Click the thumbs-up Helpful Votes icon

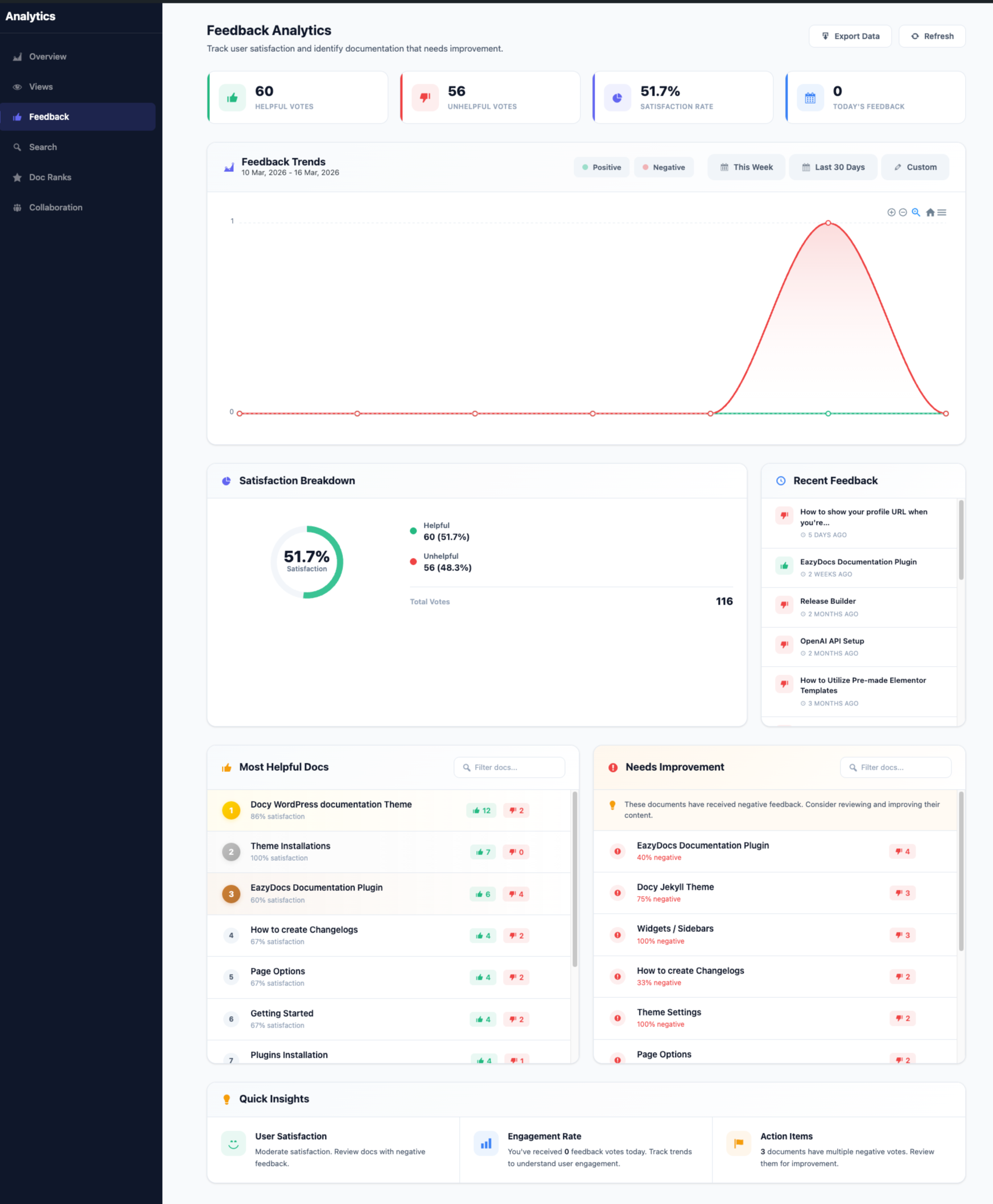(232, 98)
